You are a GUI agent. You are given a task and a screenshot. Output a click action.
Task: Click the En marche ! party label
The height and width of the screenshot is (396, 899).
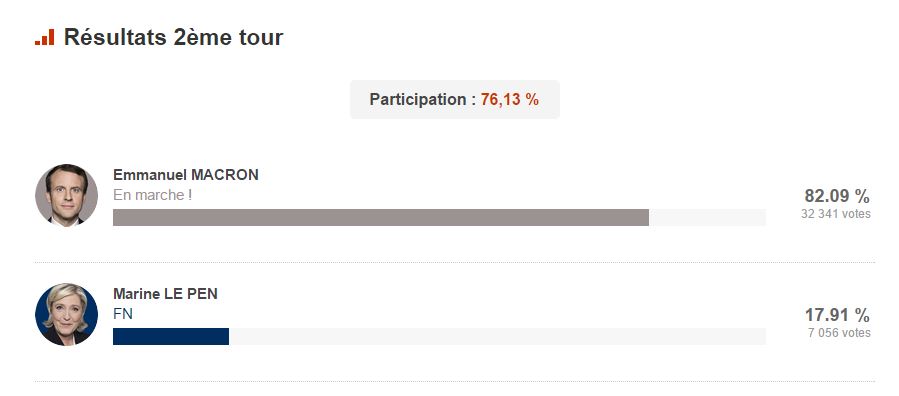(153, 195)
